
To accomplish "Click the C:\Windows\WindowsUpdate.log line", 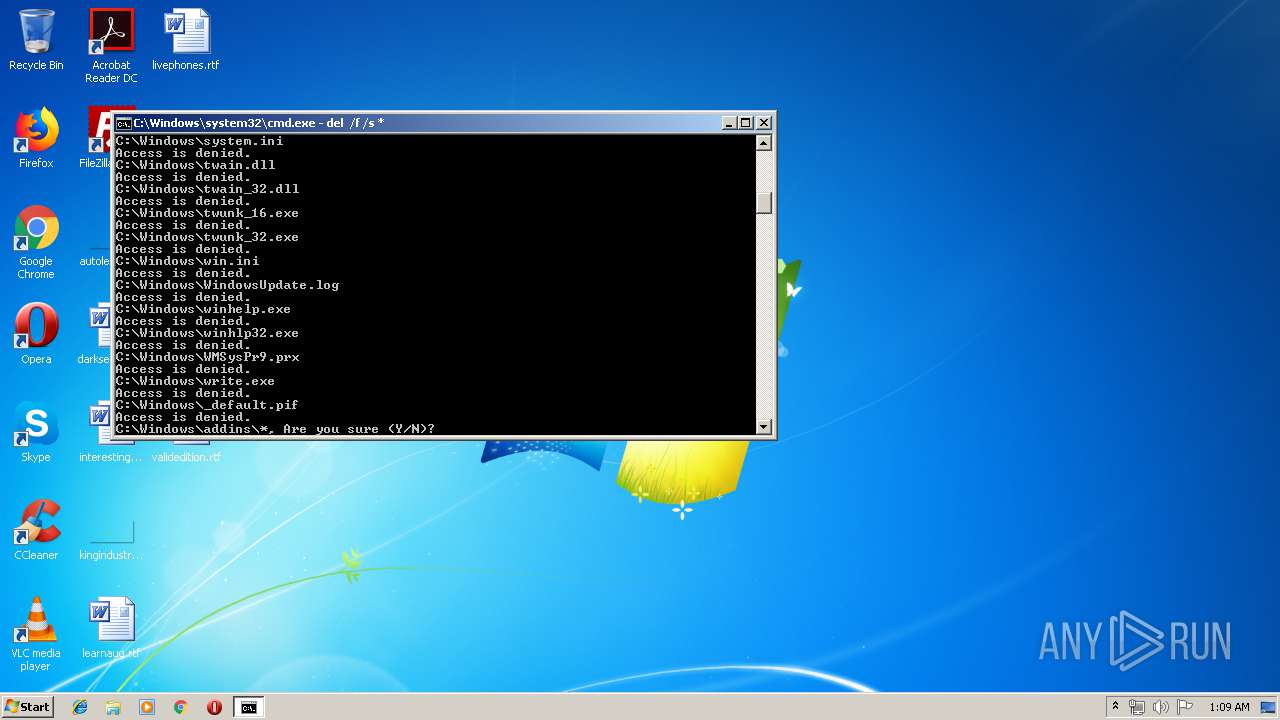I will coord(227,285).
